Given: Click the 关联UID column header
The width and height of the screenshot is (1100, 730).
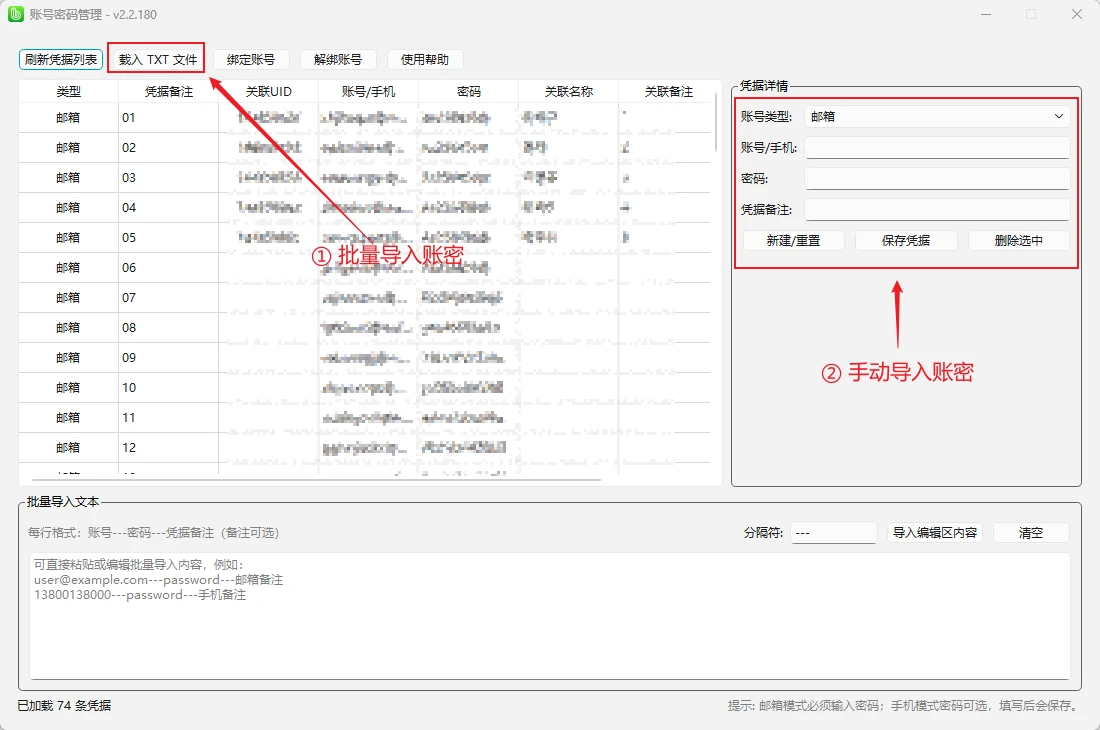Looking at the screenshot, I should pos(269,92).
